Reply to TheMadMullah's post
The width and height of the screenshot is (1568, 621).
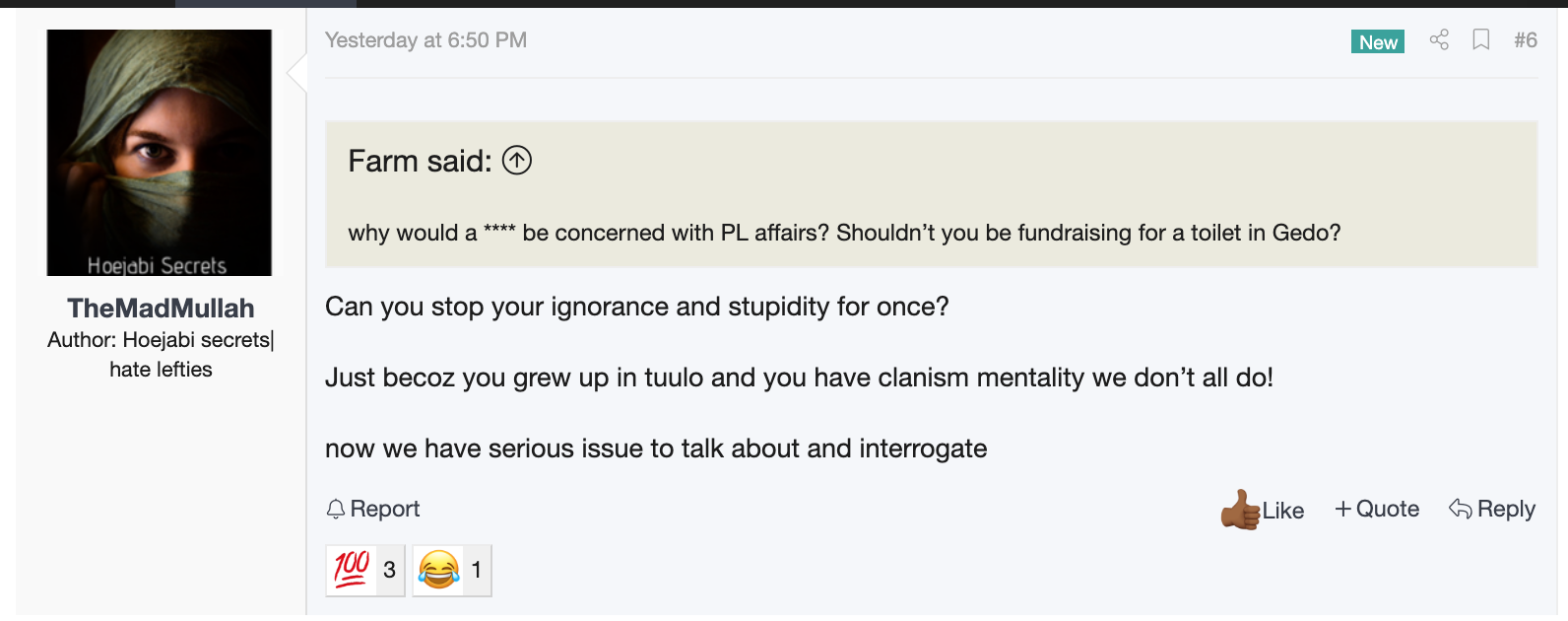pos(1492,509)
